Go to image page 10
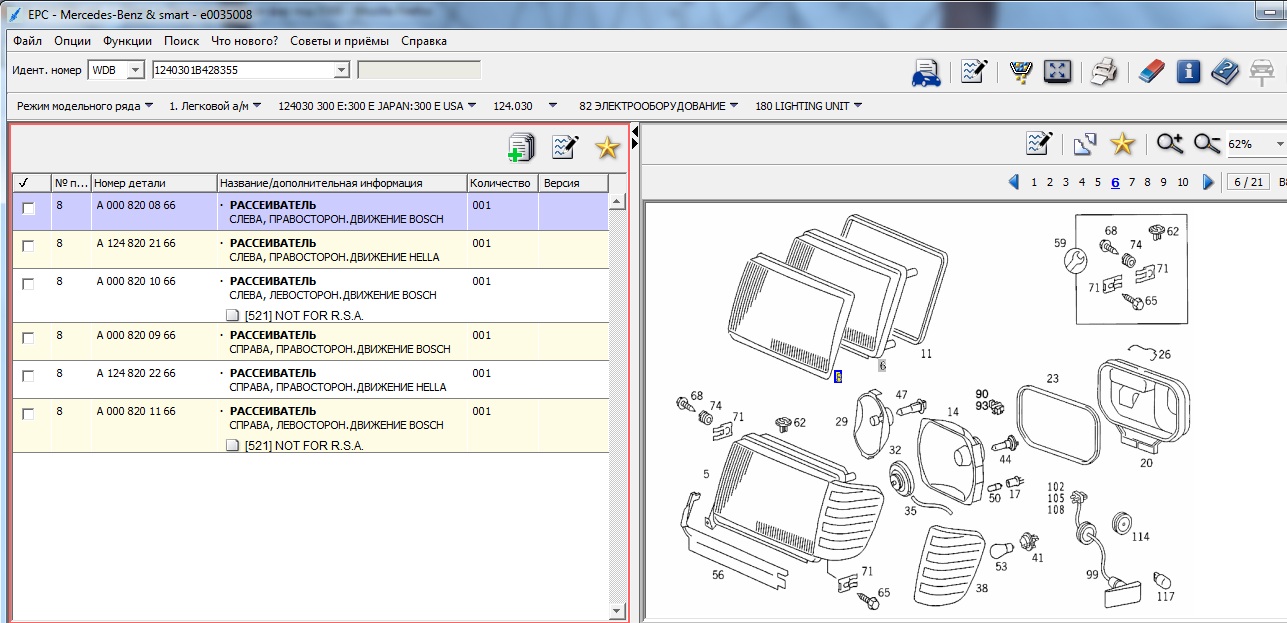This screenshot has width=1287, height=623. point(1183,182)
